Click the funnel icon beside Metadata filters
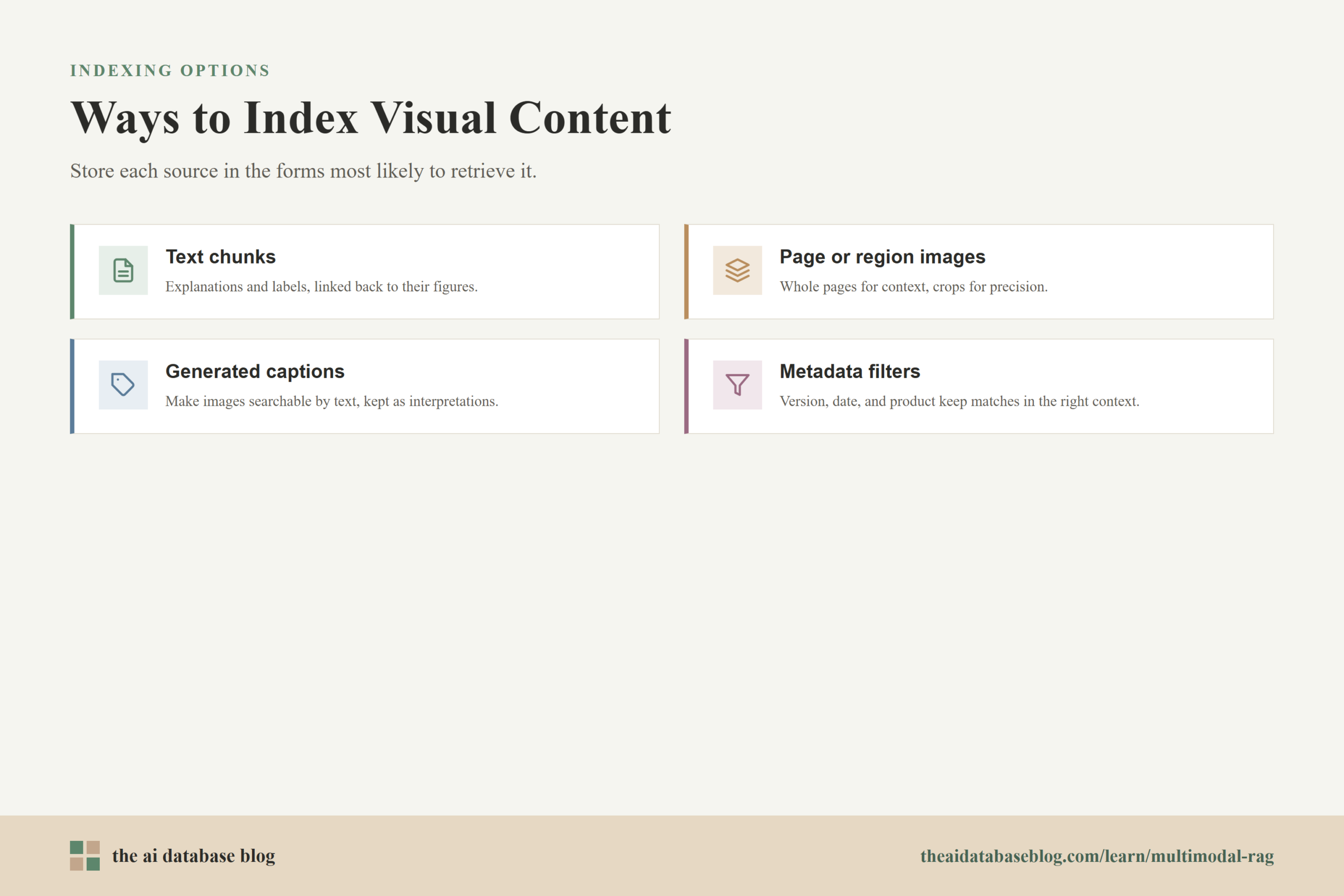Image resolution: width=1344 pixels, height=896 pixels. pyautogui.click(x=737, y=385)
